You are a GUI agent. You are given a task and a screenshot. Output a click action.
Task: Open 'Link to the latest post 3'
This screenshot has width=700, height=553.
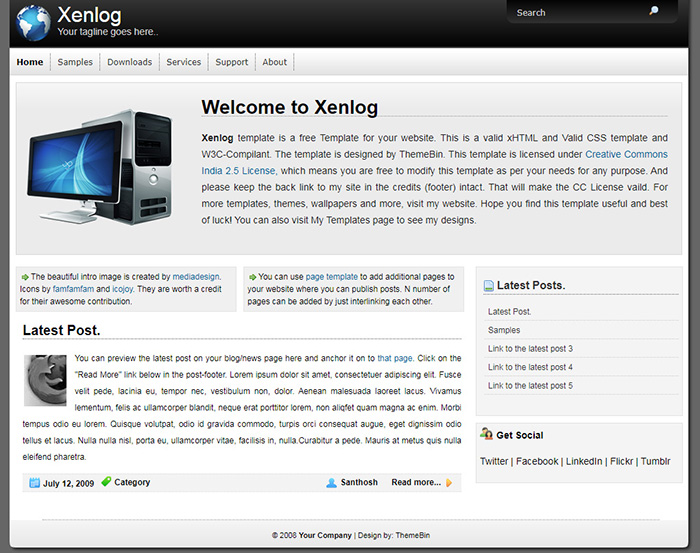(x=530, y=349)
